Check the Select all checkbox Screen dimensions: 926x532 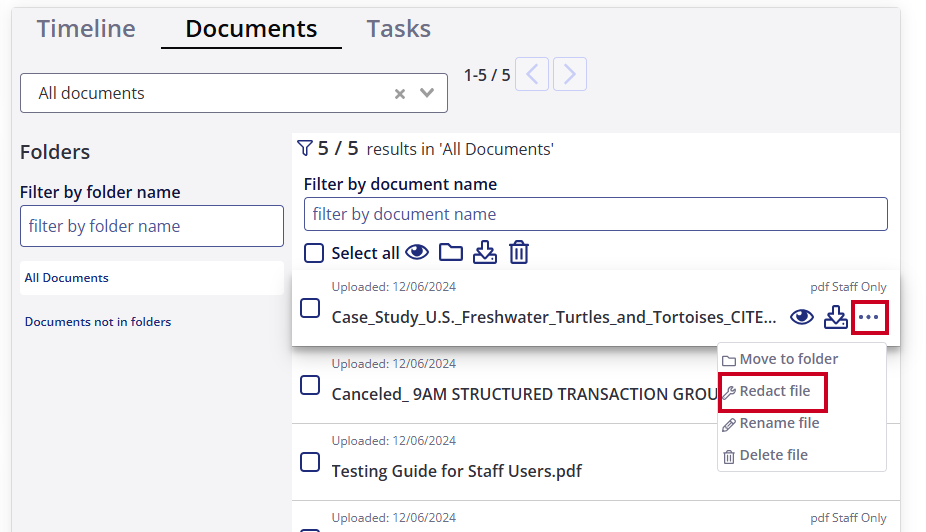pos(314,253)
